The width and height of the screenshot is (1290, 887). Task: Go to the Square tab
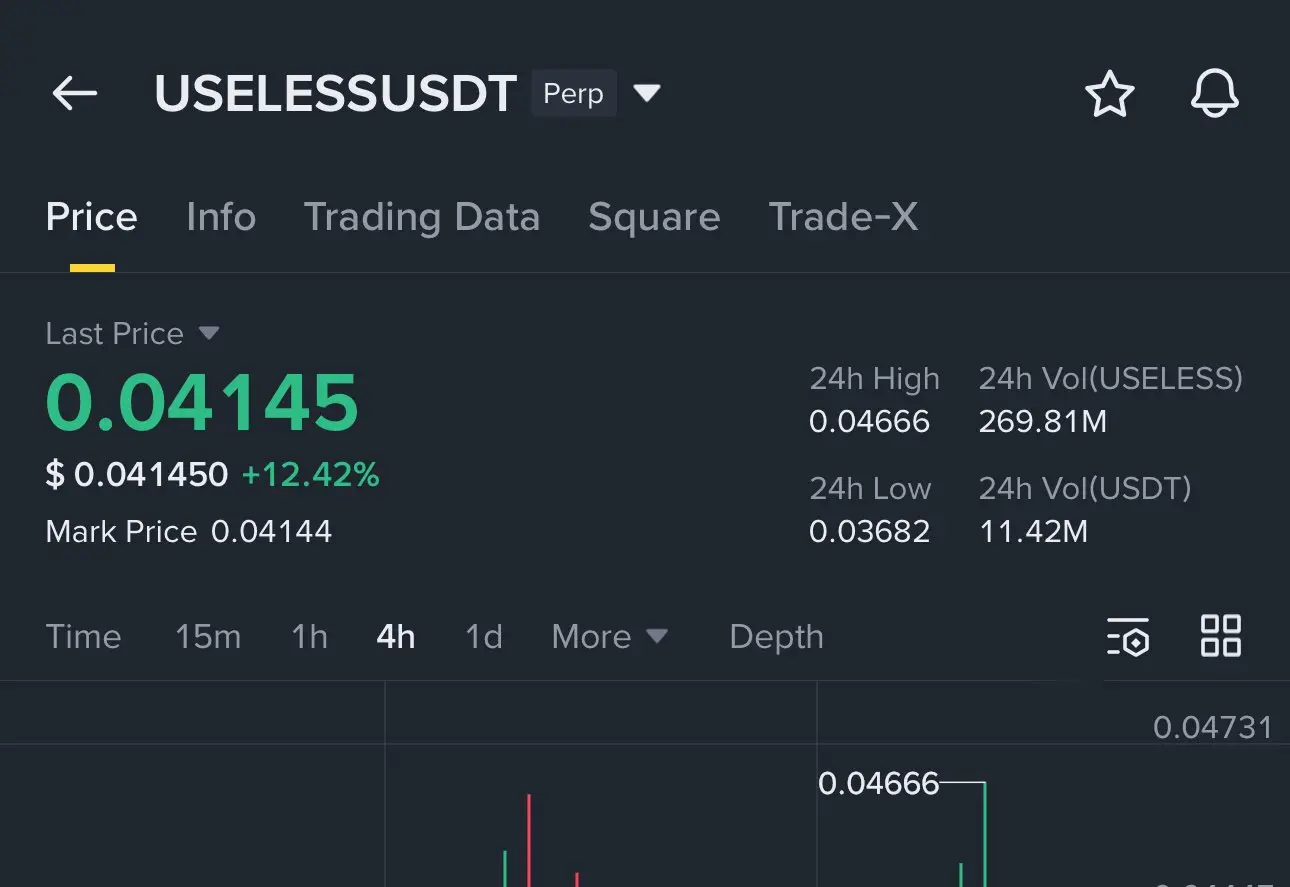(x=654, y=217)
